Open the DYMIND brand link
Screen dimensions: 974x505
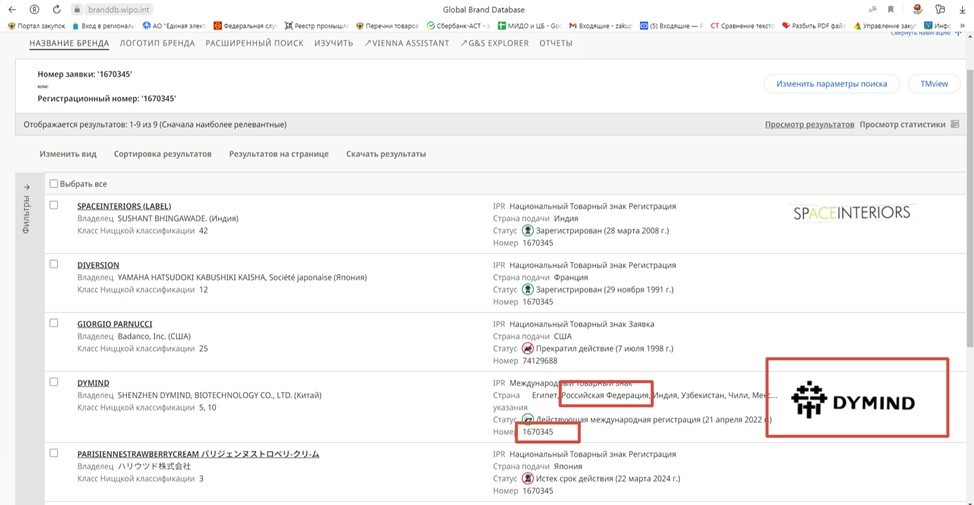tap(93, 383)
